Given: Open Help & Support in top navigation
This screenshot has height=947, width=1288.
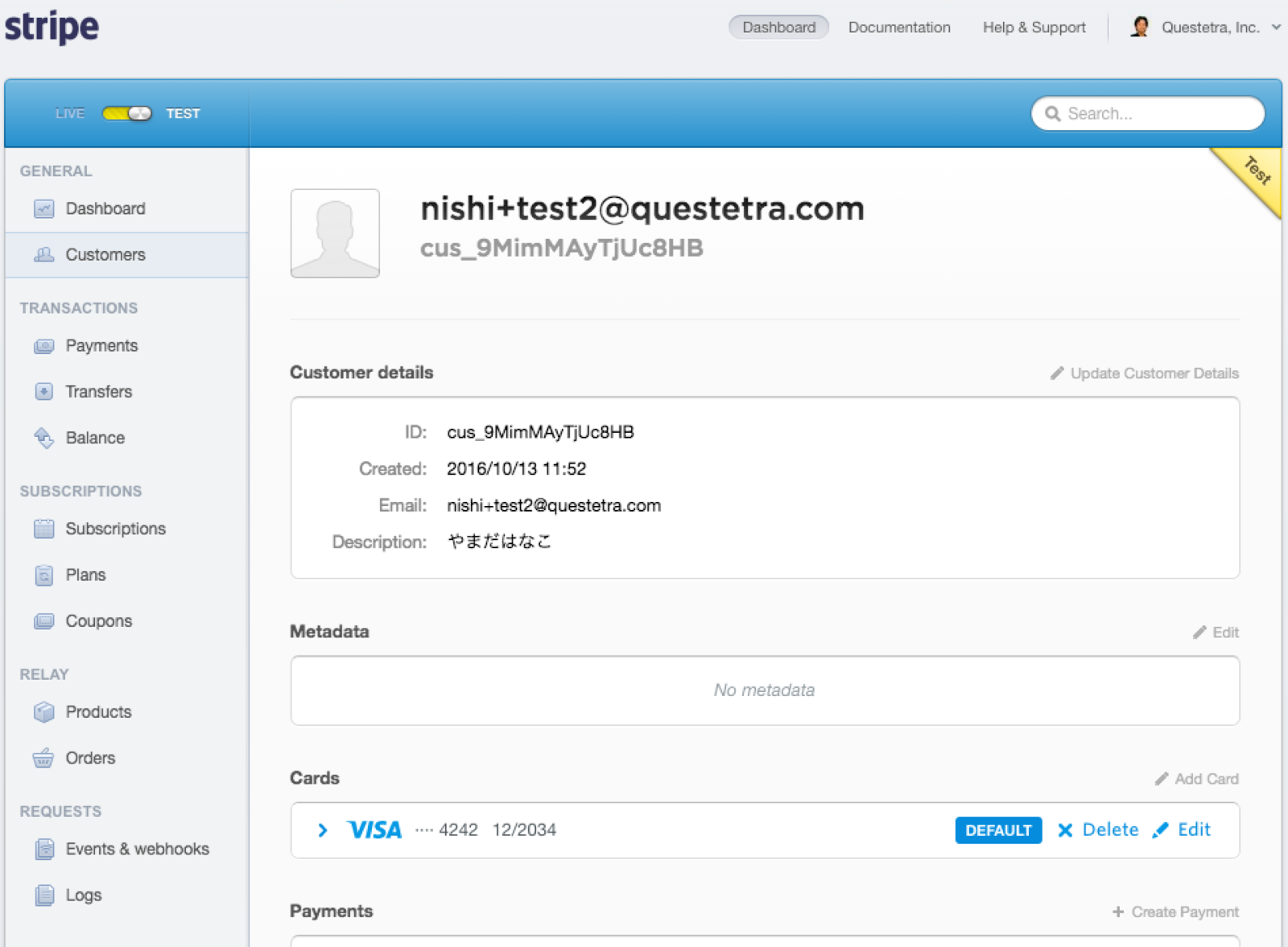Looking at the screenshot, I should pos(1034,27).
